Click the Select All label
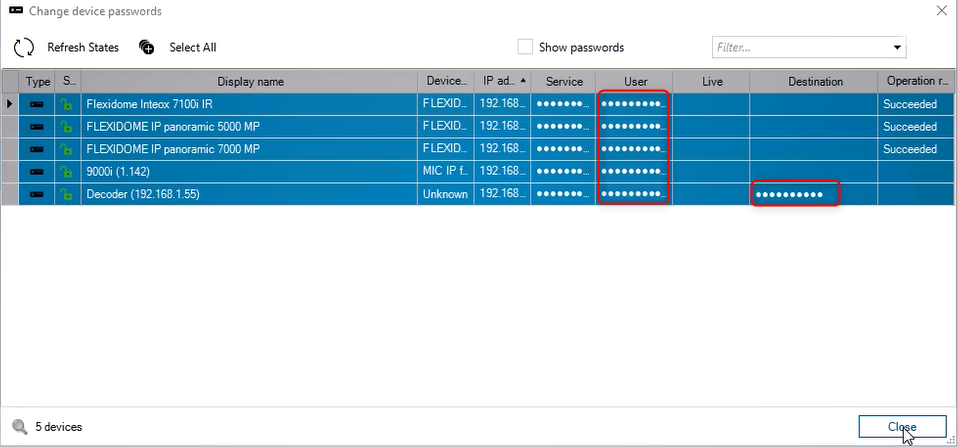The width and height of the screenshot is (958, 447). click(x=193, y=48)
